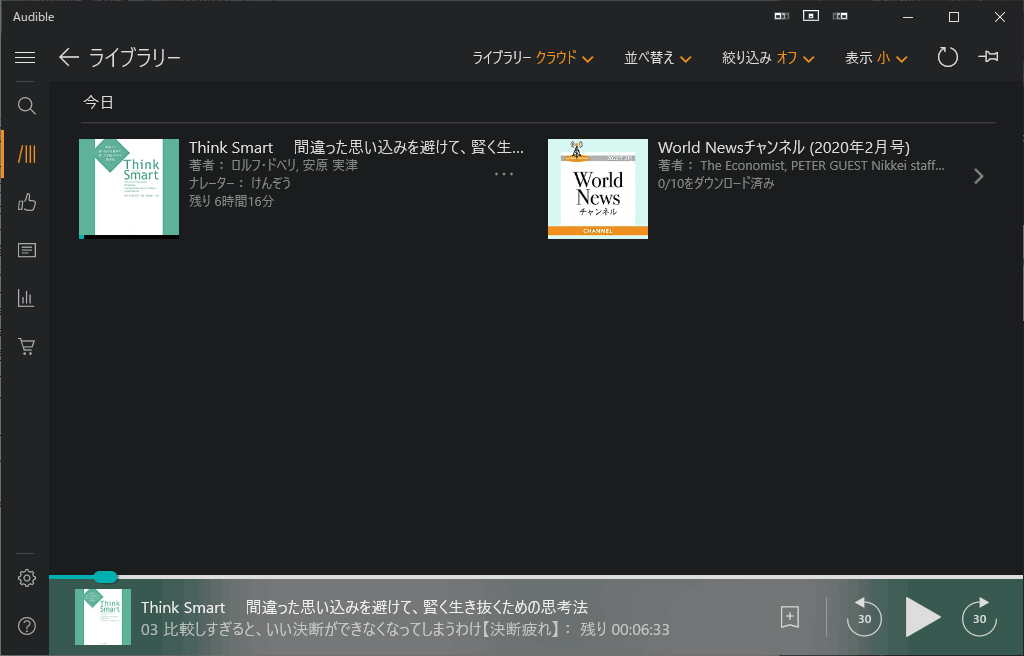Open the hamburger navigation menu
Viewport: 1024px width, 656px height.
25,57
